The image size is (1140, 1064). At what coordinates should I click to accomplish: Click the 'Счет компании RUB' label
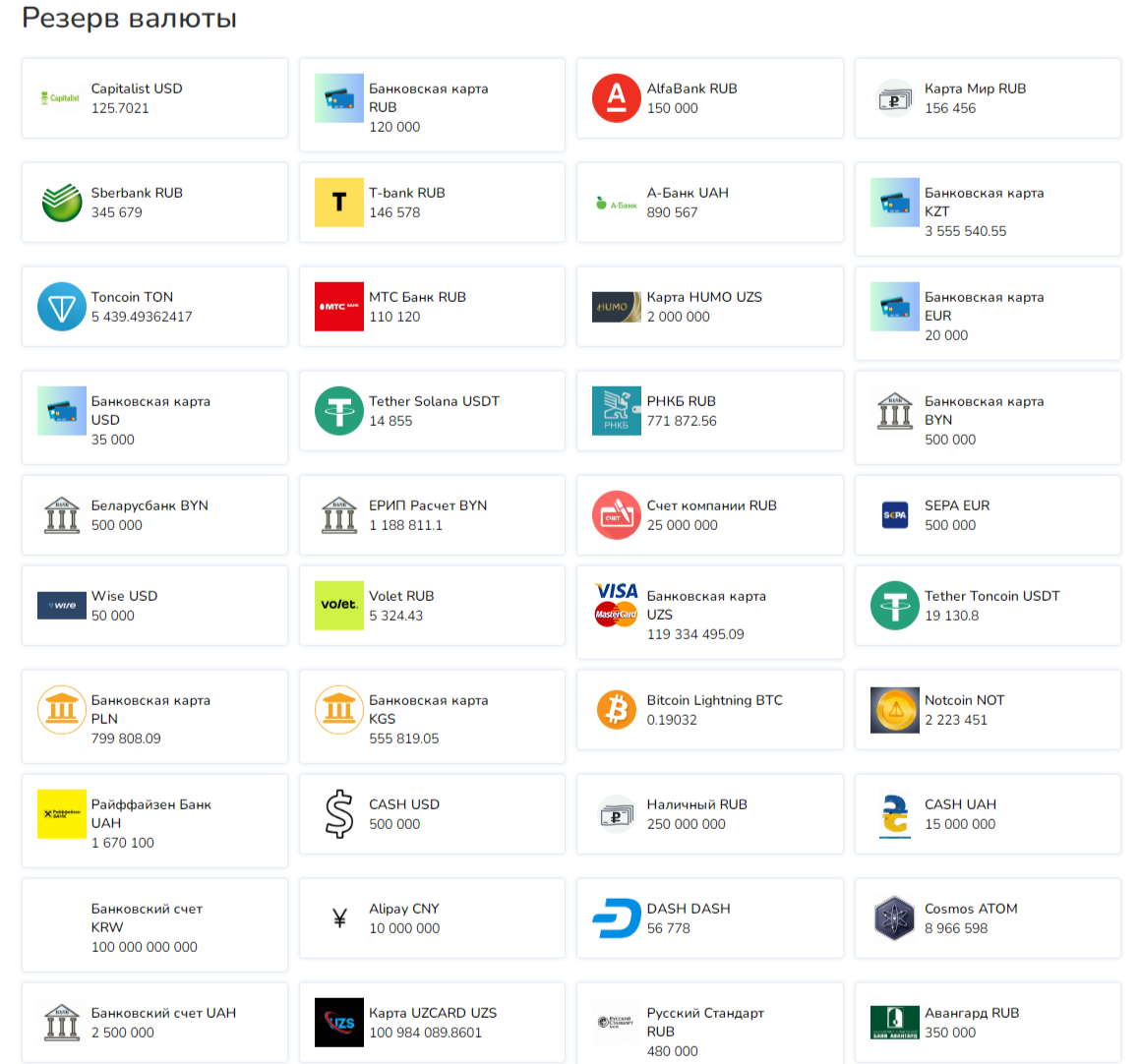coord(712,505)
